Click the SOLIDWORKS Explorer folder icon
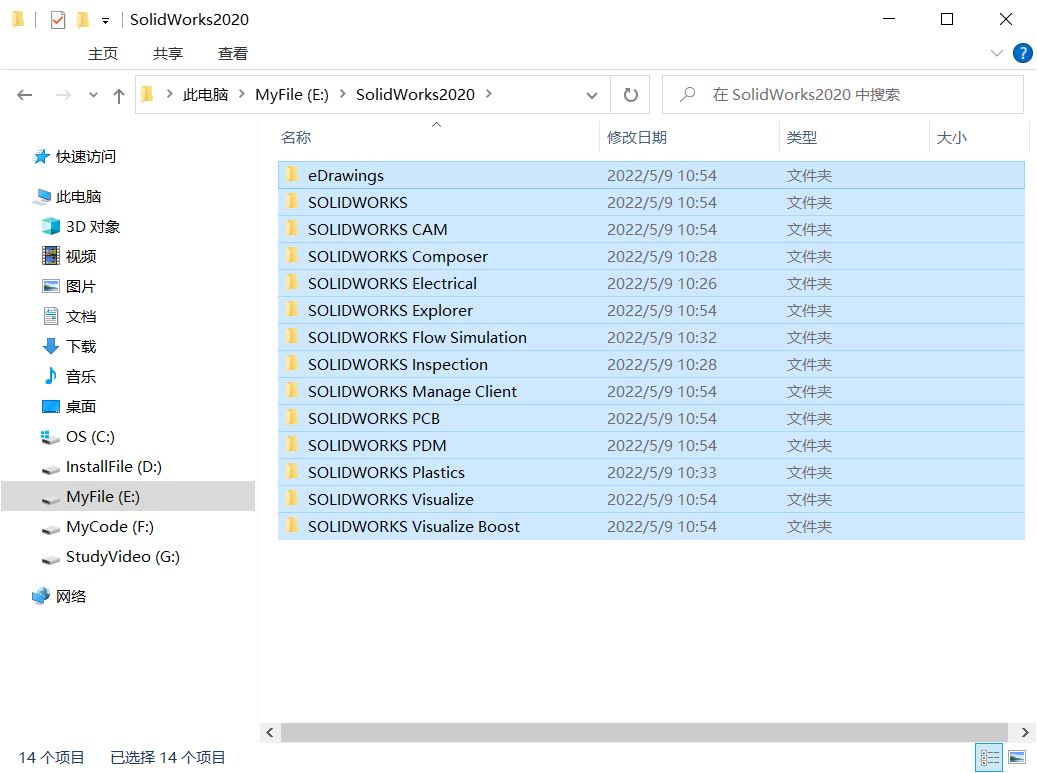Viewport: 1037px width, 773px height. pos(292,309)
